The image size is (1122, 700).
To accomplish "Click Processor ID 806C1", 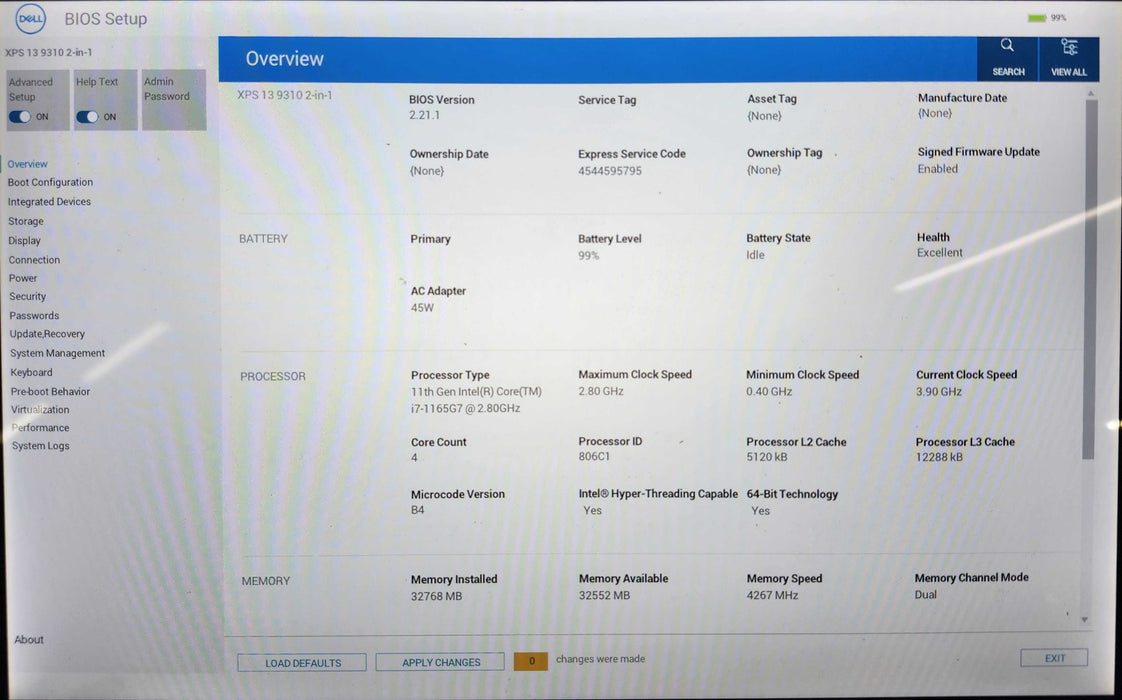I will click(594, 457).
